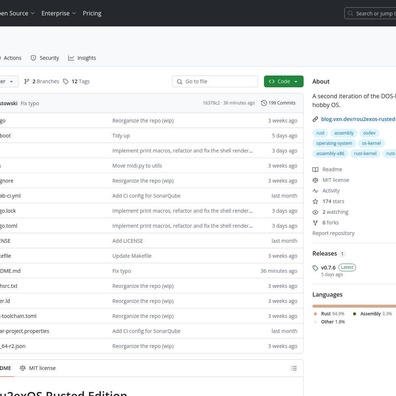The height and width of the screenshot is (396, 396).
Task: Click the clock icon next to 199 Commits
Action: [x=264, y=103]
